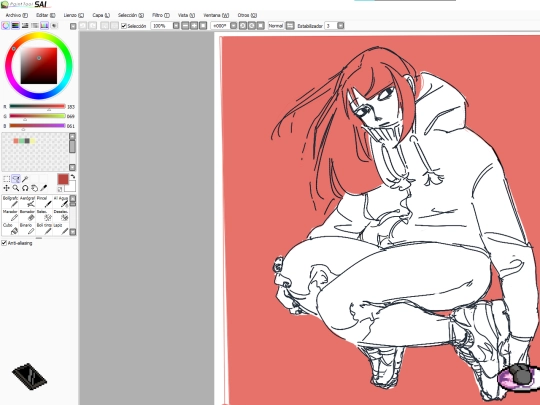Select the rectangular selection tool
This screenshot has height=405, width=540.
coord(7,179)
